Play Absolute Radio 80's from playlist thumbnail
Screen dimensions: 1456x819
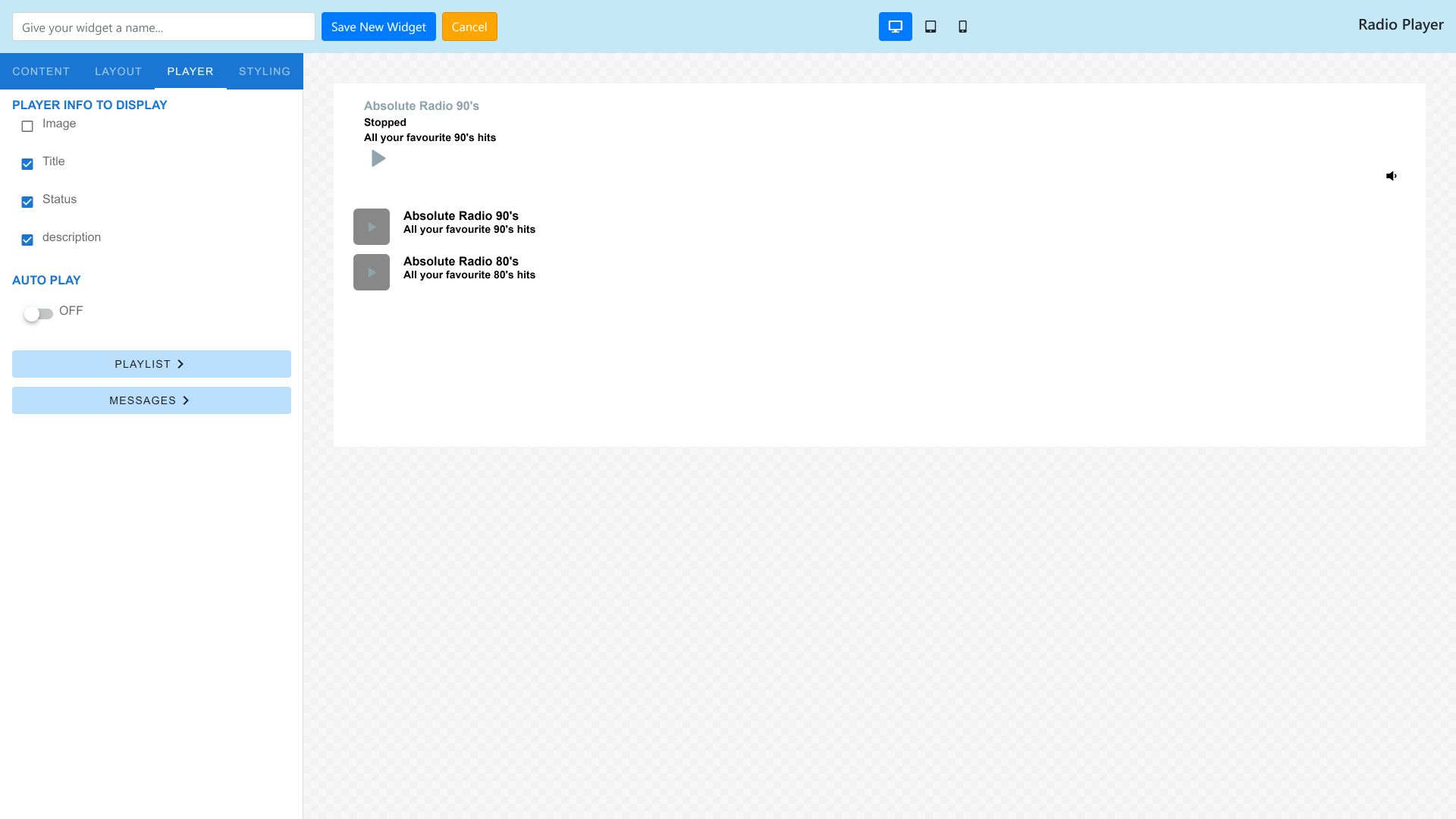click(x=372, y=272)
